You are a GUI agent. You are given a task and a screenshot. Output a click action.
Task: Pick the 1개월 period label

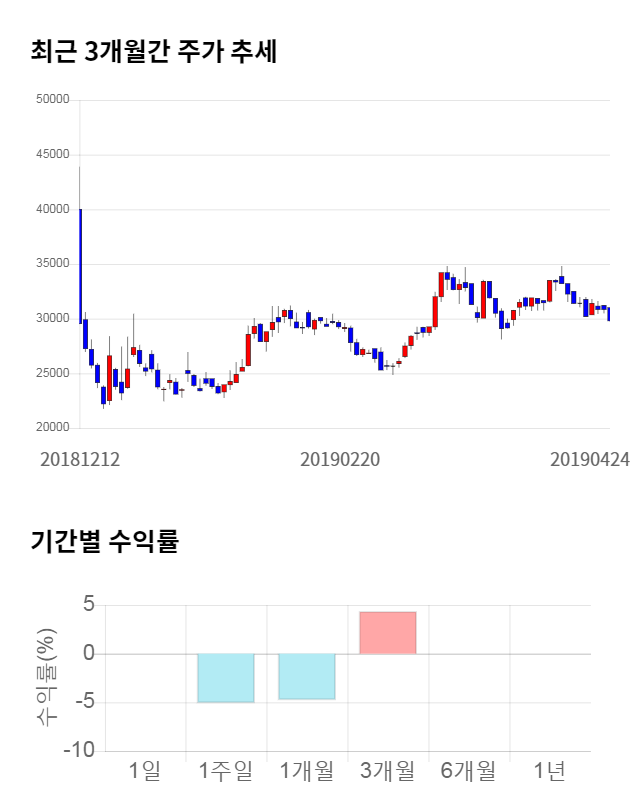pyautogui.click(x=306, y=771)
